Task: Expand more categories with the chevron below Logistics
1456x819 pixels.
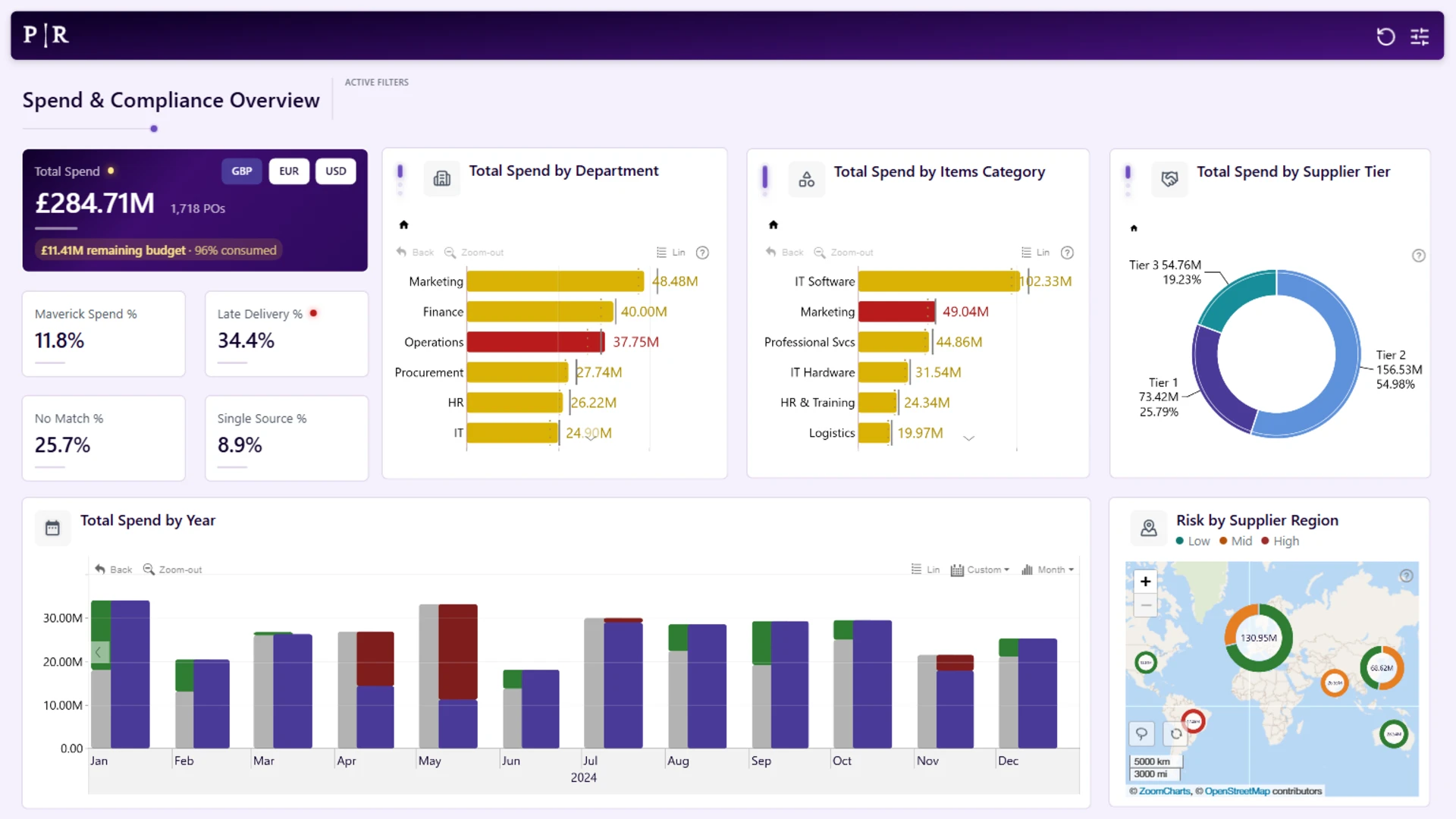Action: pyautogui.click(x=968, y=438)
